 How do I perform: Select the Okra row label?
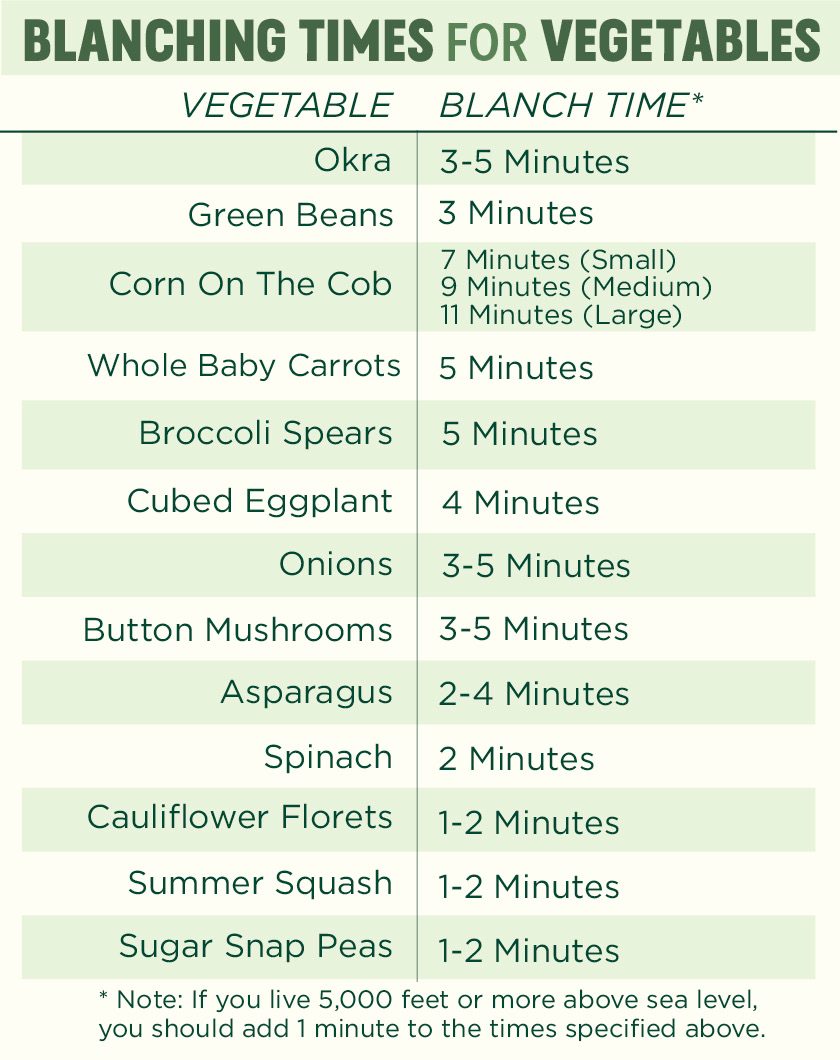[x=352, y=160]
